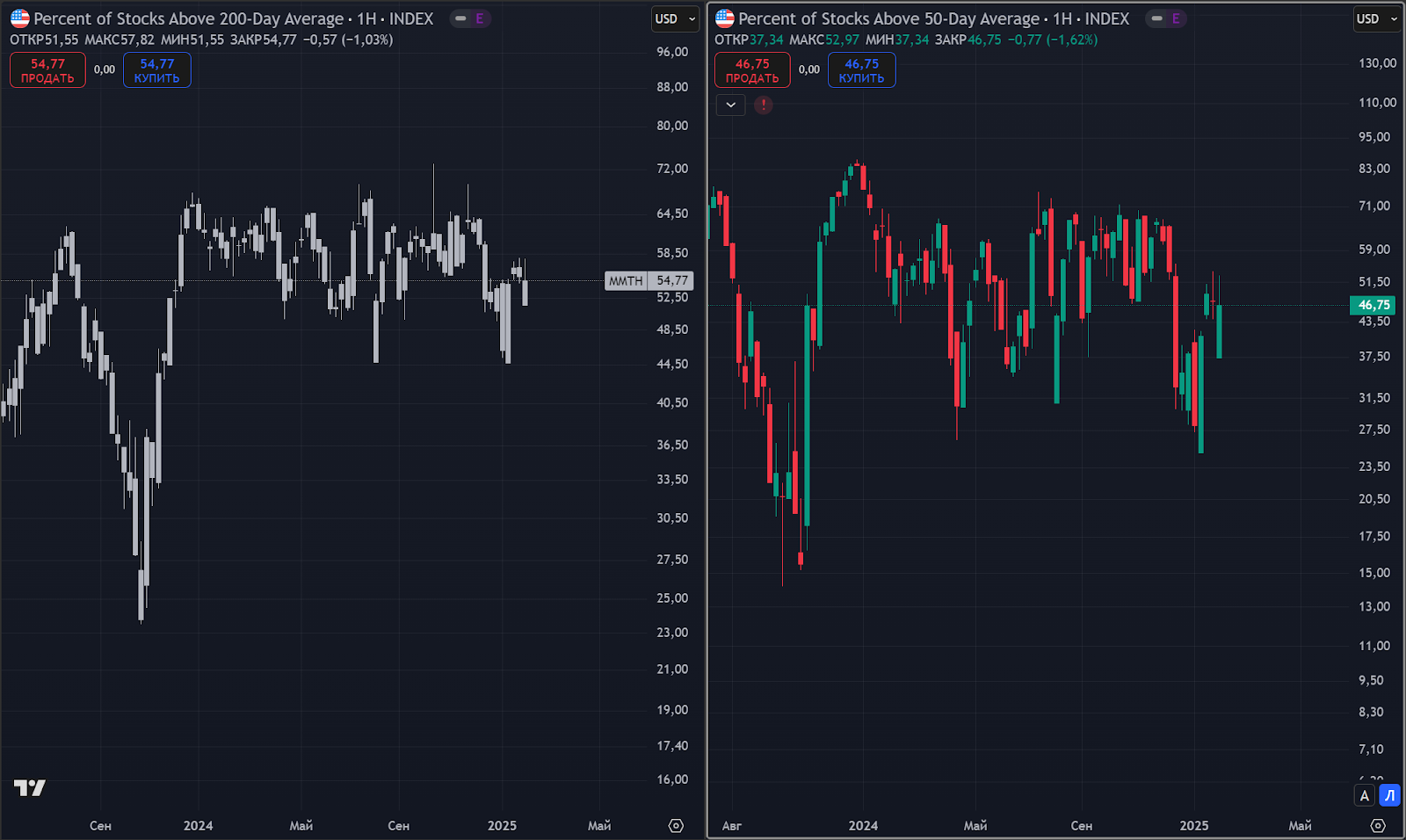Click market status pill on 200-Day chart

click(460, 18)
